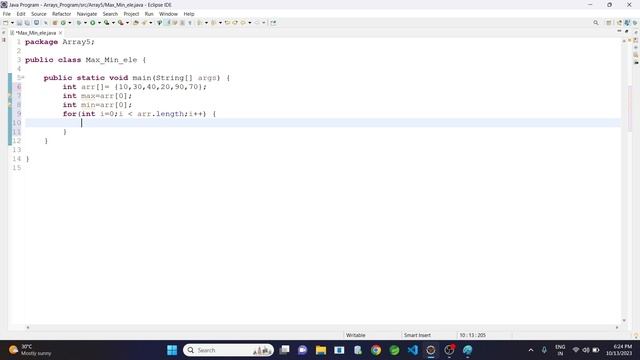Open the Edit menu

[x=21, y=14]
